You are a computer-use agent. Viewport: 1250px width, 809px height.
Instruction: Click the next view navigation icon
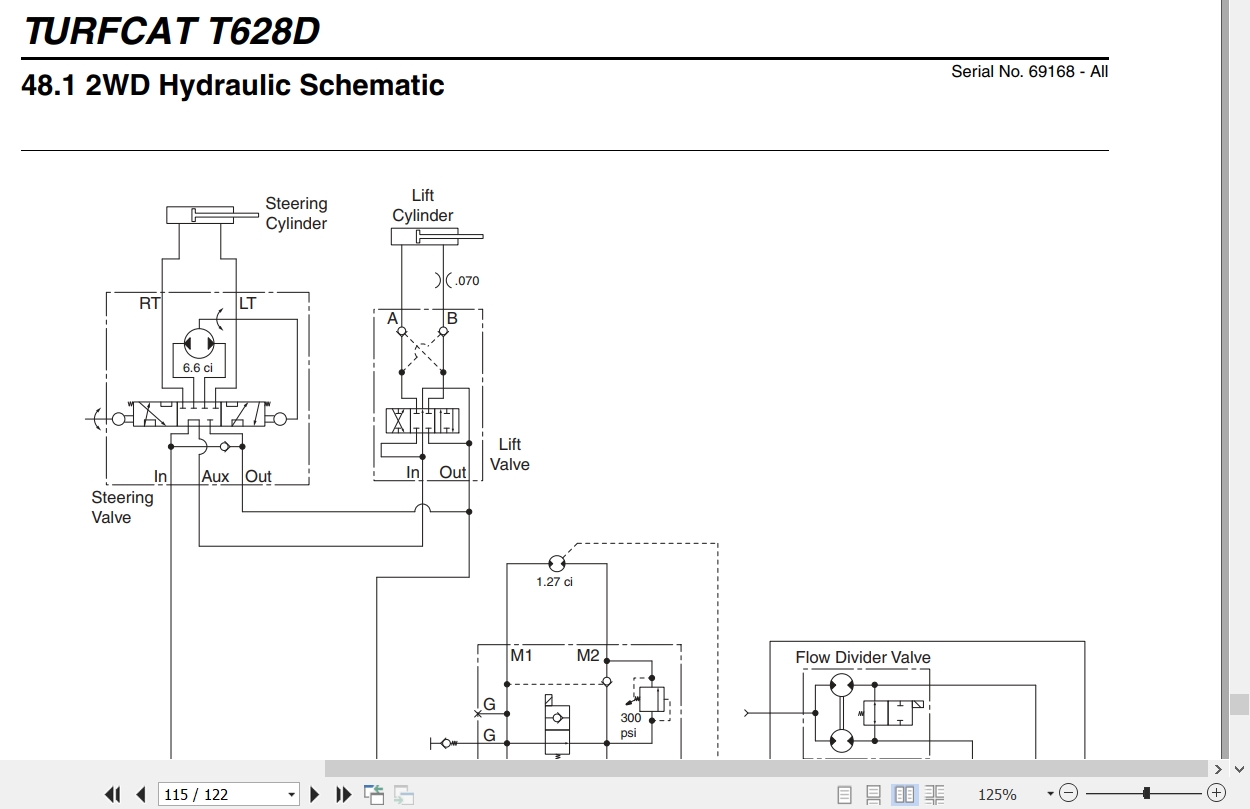click(x=404, y=795)
